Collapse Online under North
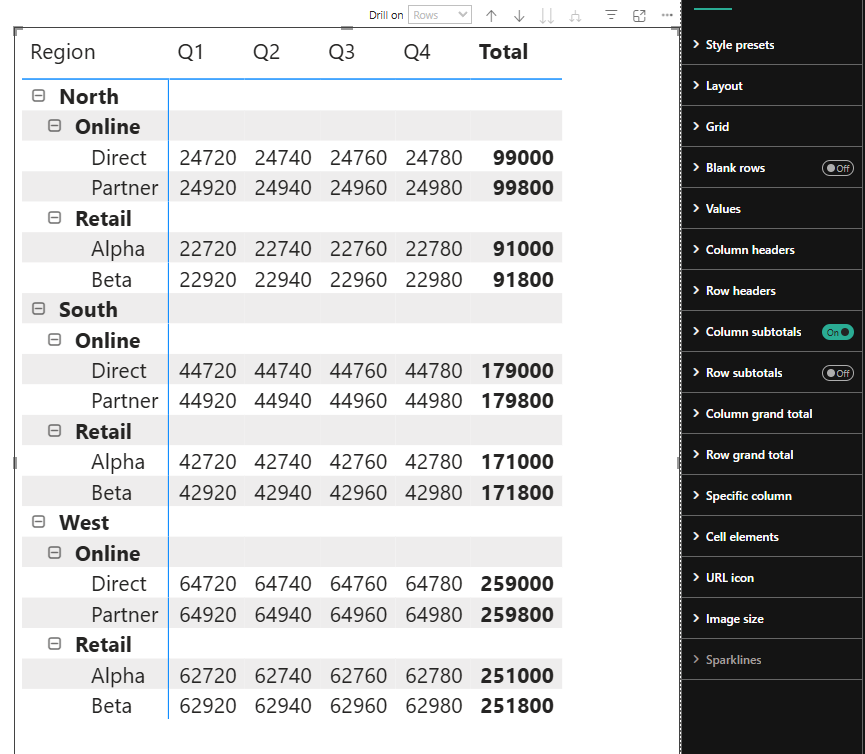 (x=54, y=126)
